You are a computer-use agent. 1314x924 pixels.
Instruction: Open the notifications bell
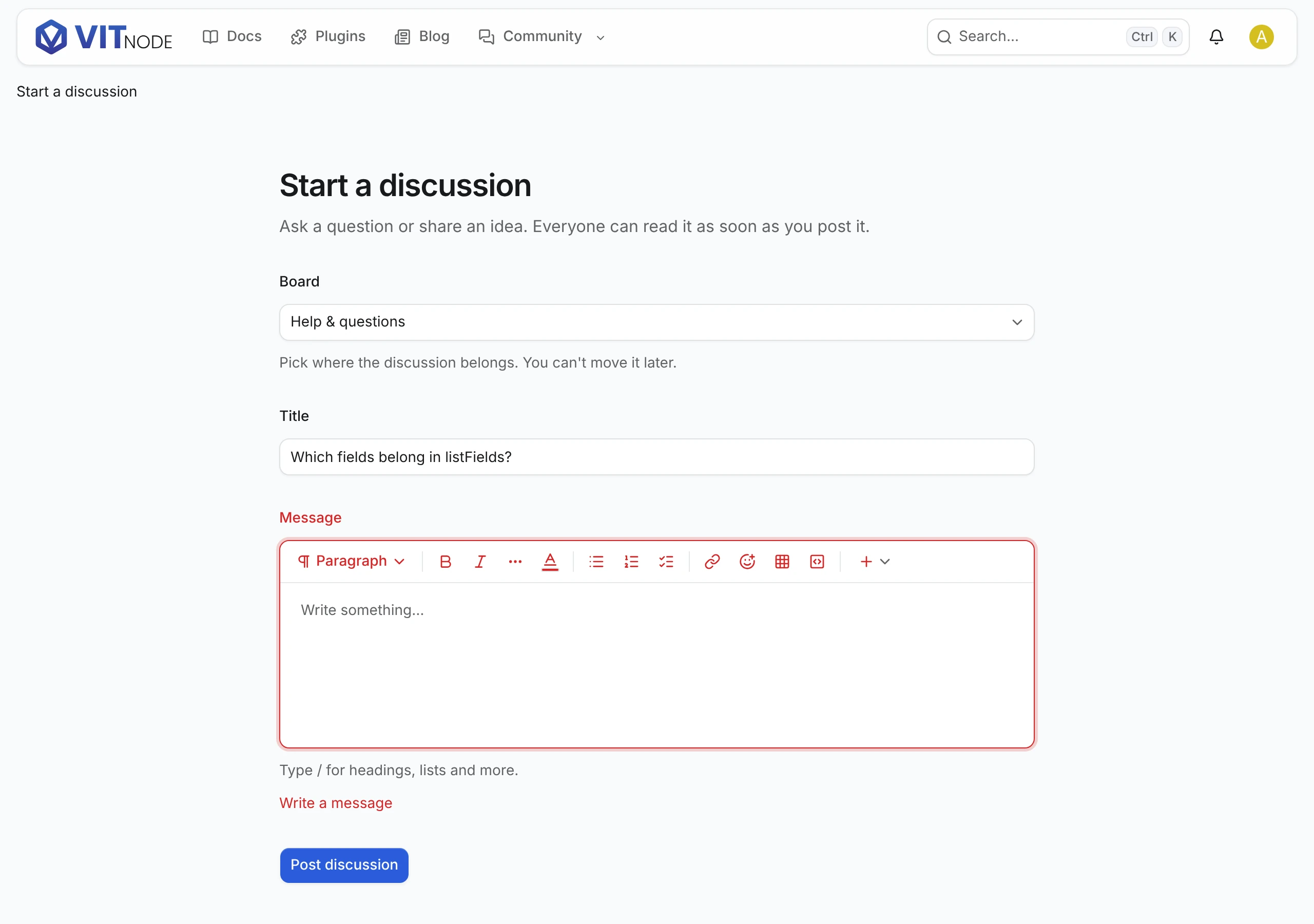tap(1216, 36)
